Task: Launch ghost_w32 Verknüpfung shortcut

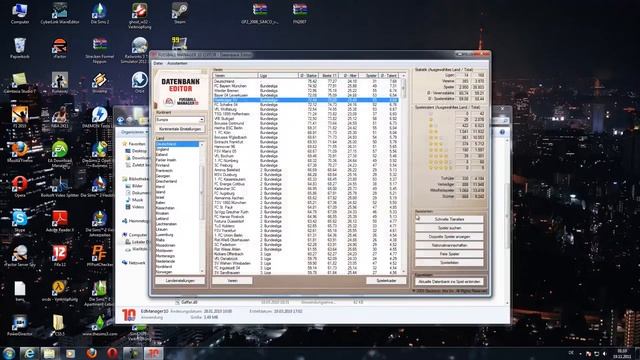Action: point(140,16)
